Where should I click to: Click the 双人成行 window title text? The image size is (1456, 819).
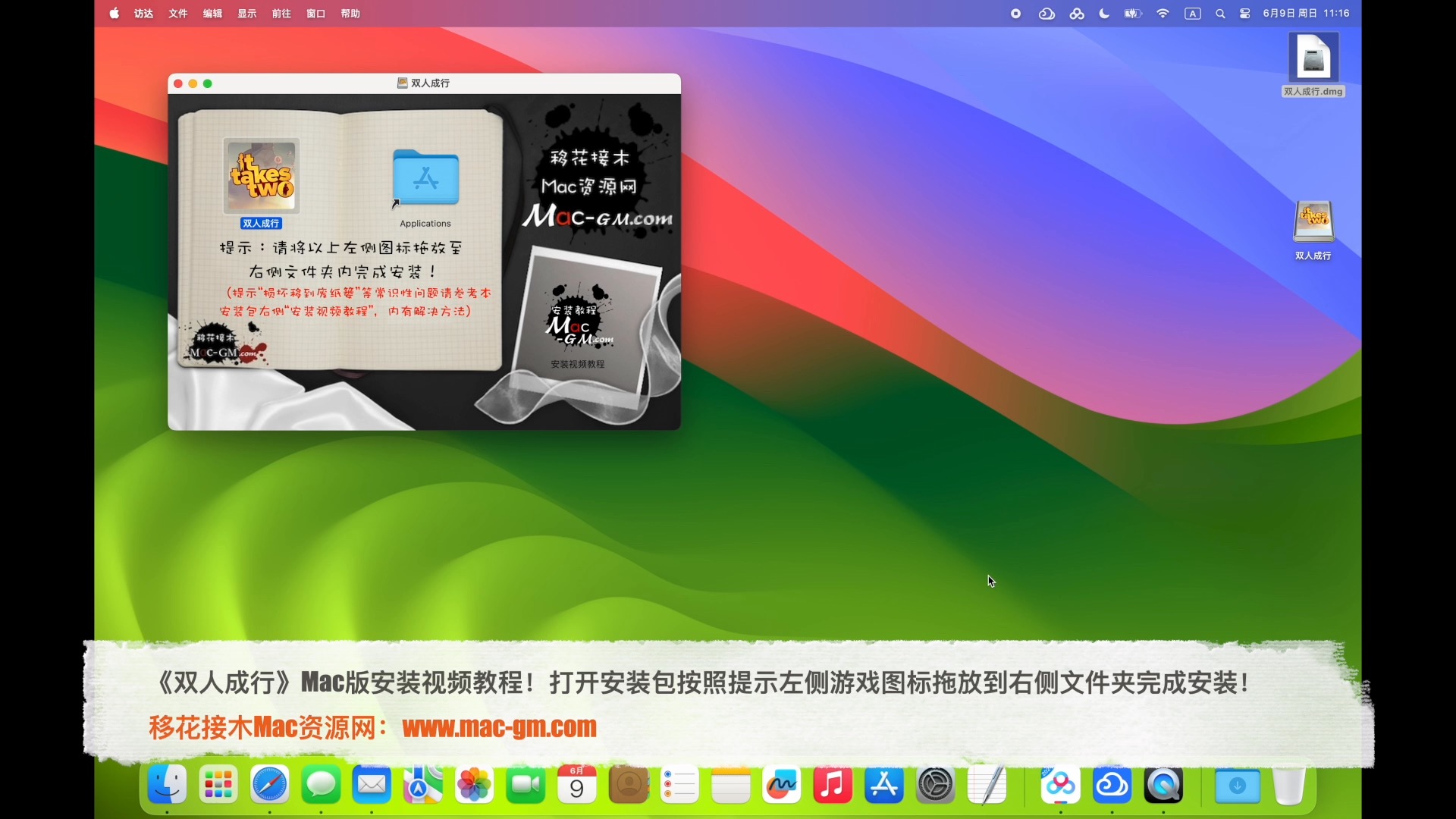(431, 83)
